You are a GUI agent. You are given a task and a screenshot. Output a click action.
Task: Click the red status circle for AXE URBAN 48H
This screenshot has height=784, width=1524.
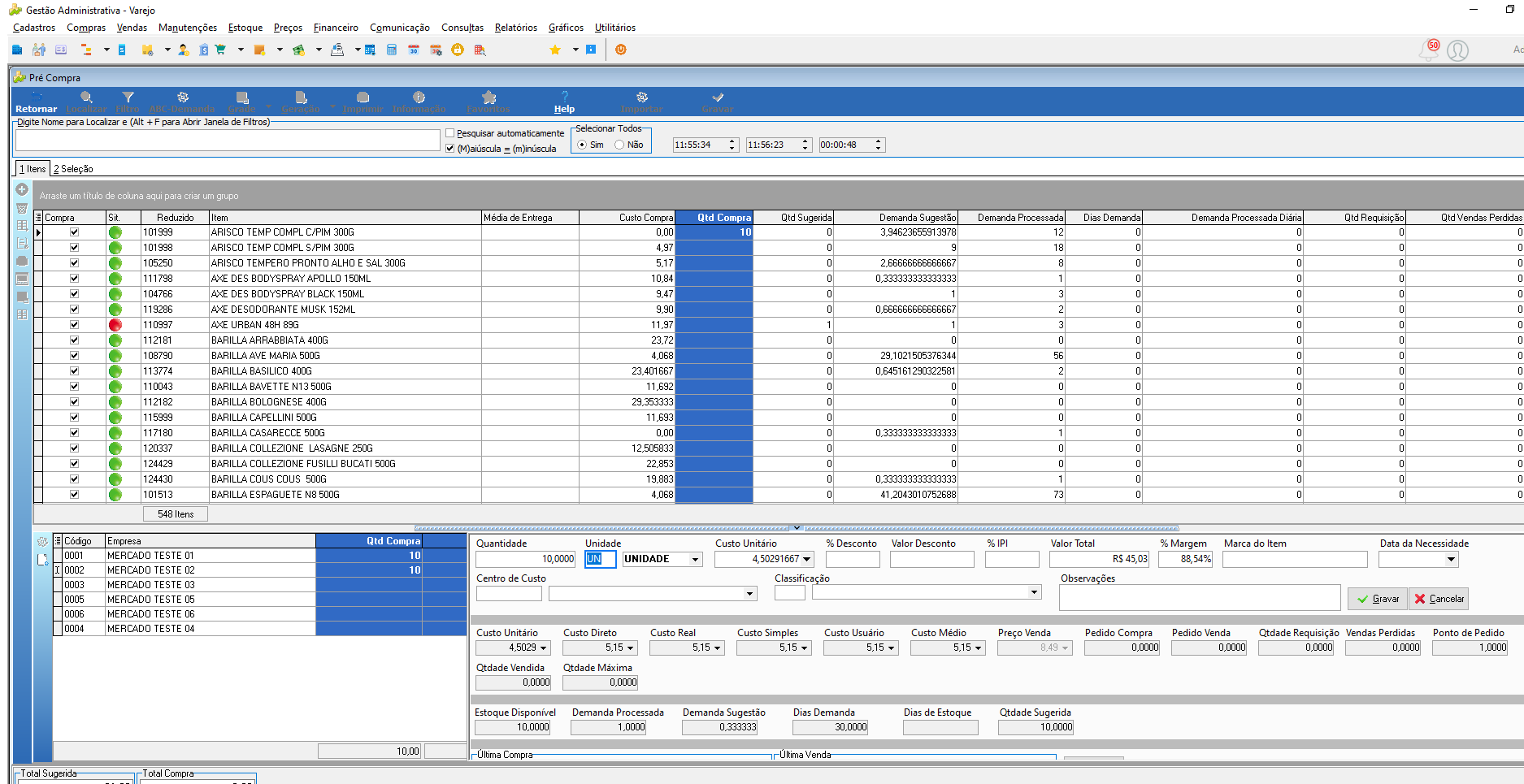pyautogui.click(x=115, y=325)
